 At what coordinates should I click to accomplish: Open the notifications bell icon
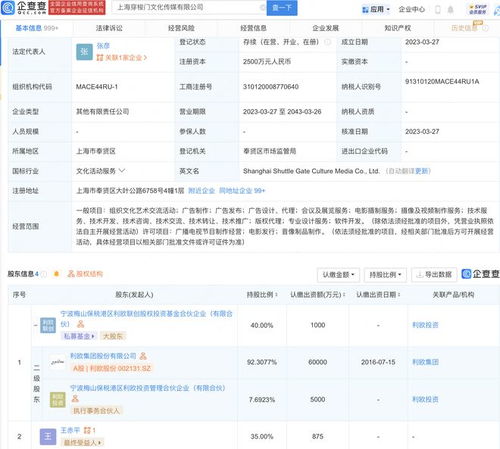(x=450, y=10)
